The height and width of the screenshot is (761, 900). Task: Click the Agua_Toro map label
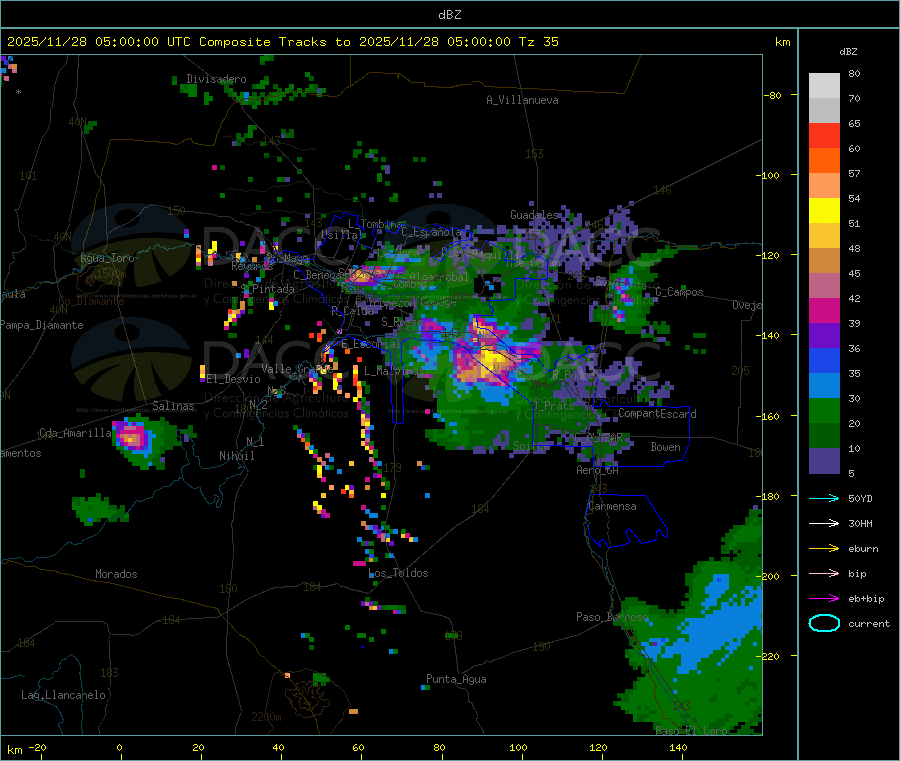click(x=107, y=258)
